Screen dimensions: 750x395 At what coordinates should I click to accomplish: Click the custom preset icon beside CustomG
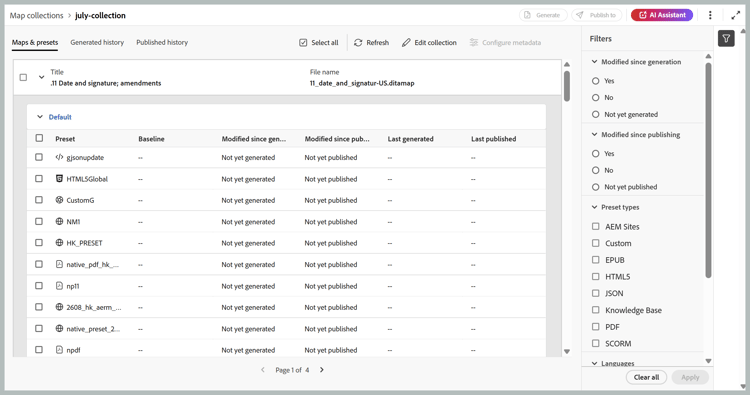coord(59,200)
